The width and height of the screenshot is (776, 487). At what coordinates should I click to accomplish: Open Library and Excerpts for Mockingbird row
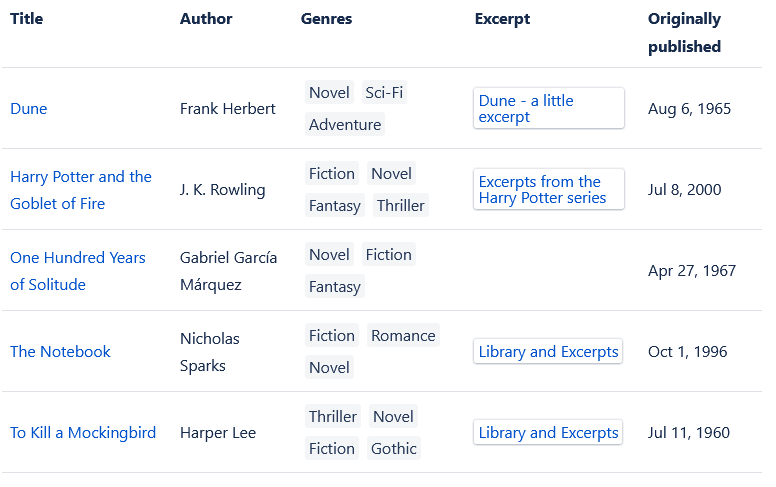(x=548, y=433)
